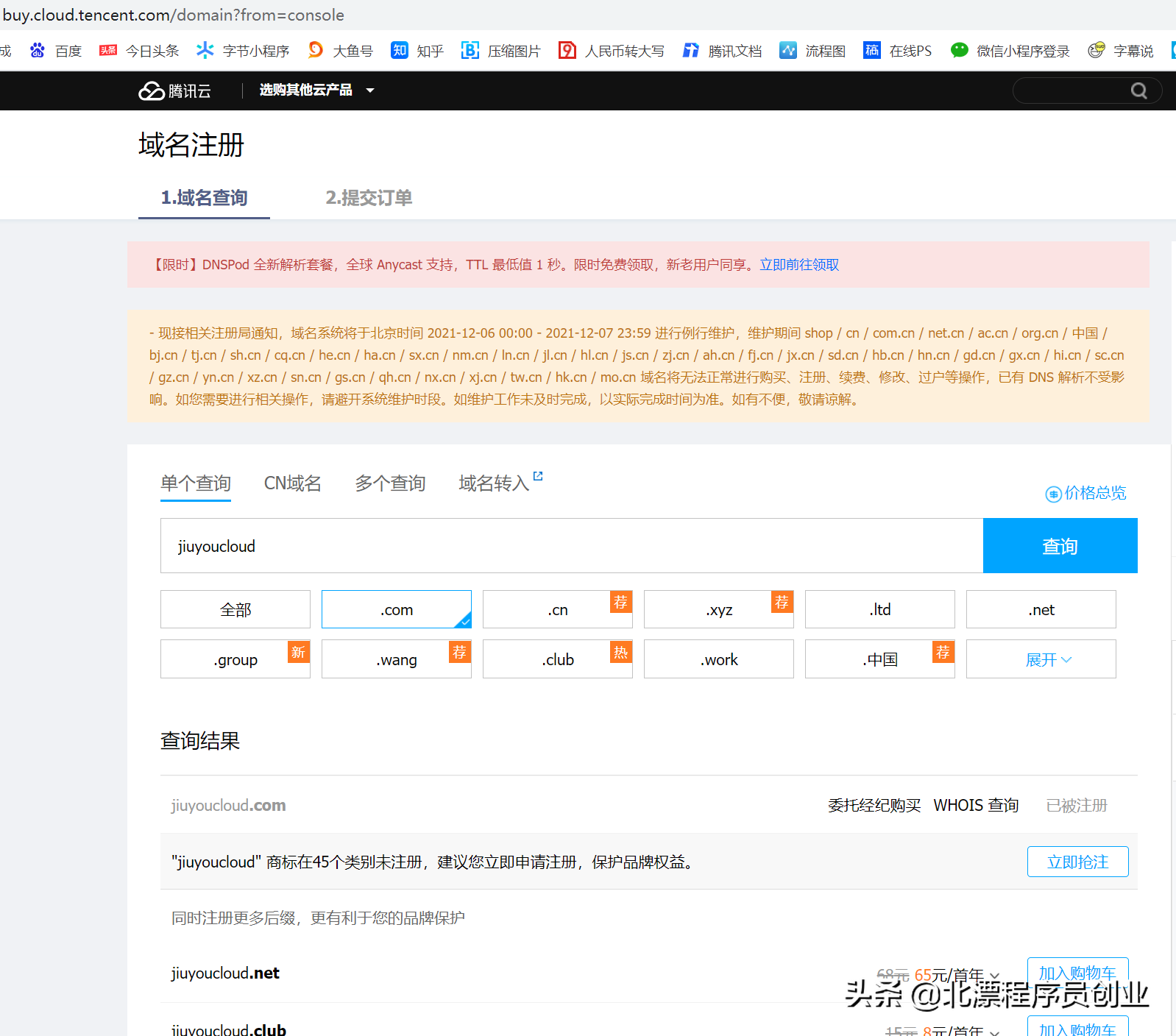Click the jiuyoucloud.net result name
Viewport: 1176px width, 1036px height.
[x=225, y=973]
